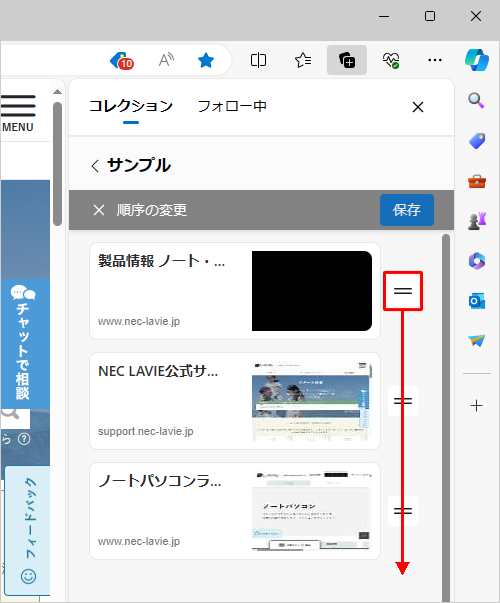Click the 順序の変更 label

[x=152, y=210]
